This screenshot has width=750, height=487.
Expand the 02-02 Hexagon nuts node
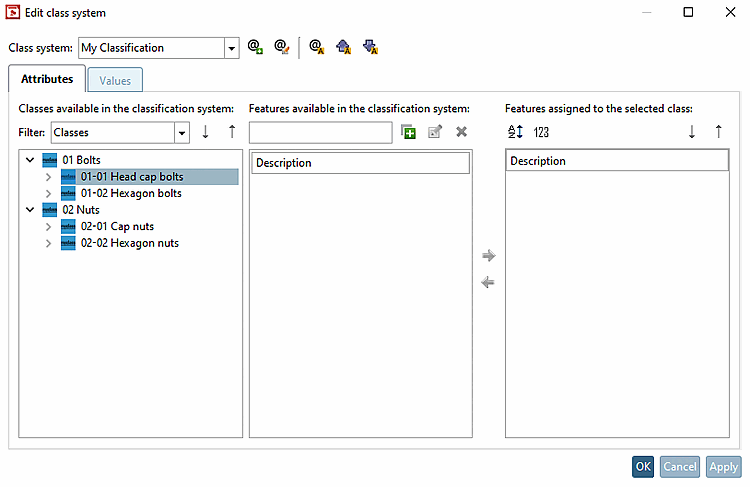(48, 244)
